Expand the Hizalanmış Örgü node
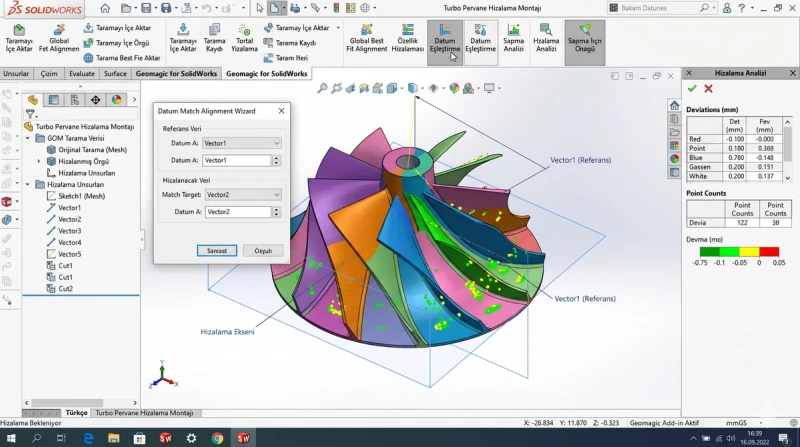The width and height of the screenshot is (800, 447). 39,161
